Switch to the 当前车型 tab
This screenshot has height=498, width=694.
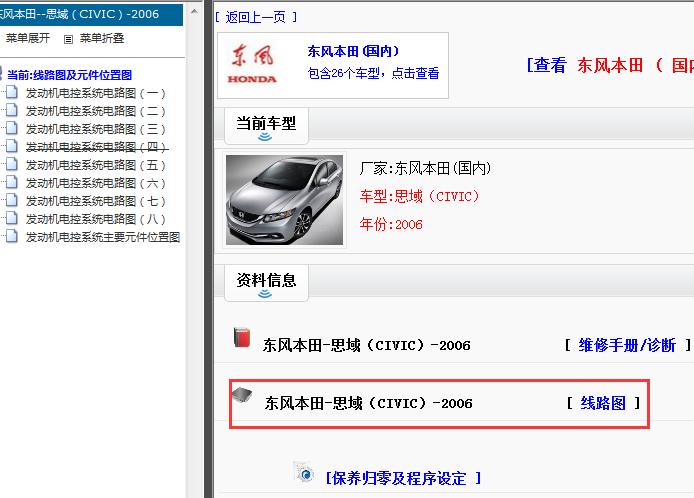click(266, 125)
